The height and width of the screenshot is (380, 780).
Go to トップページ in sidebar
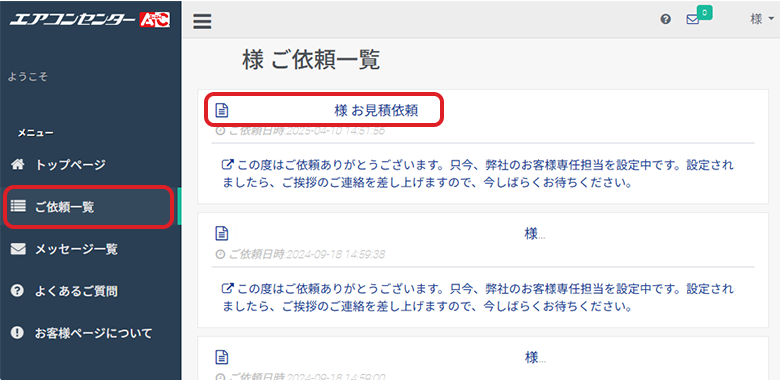point(70,165)
